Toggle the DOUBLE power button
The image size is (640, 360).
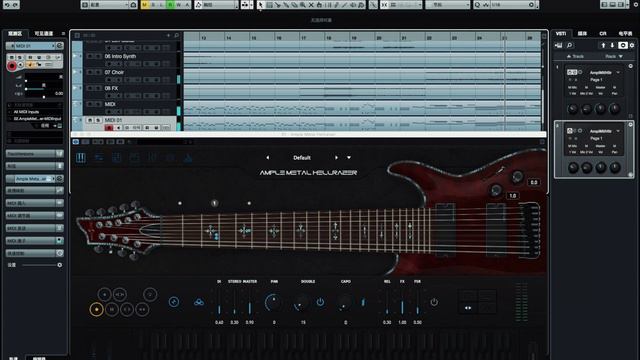pyautogui.click(x=320, y=302)
